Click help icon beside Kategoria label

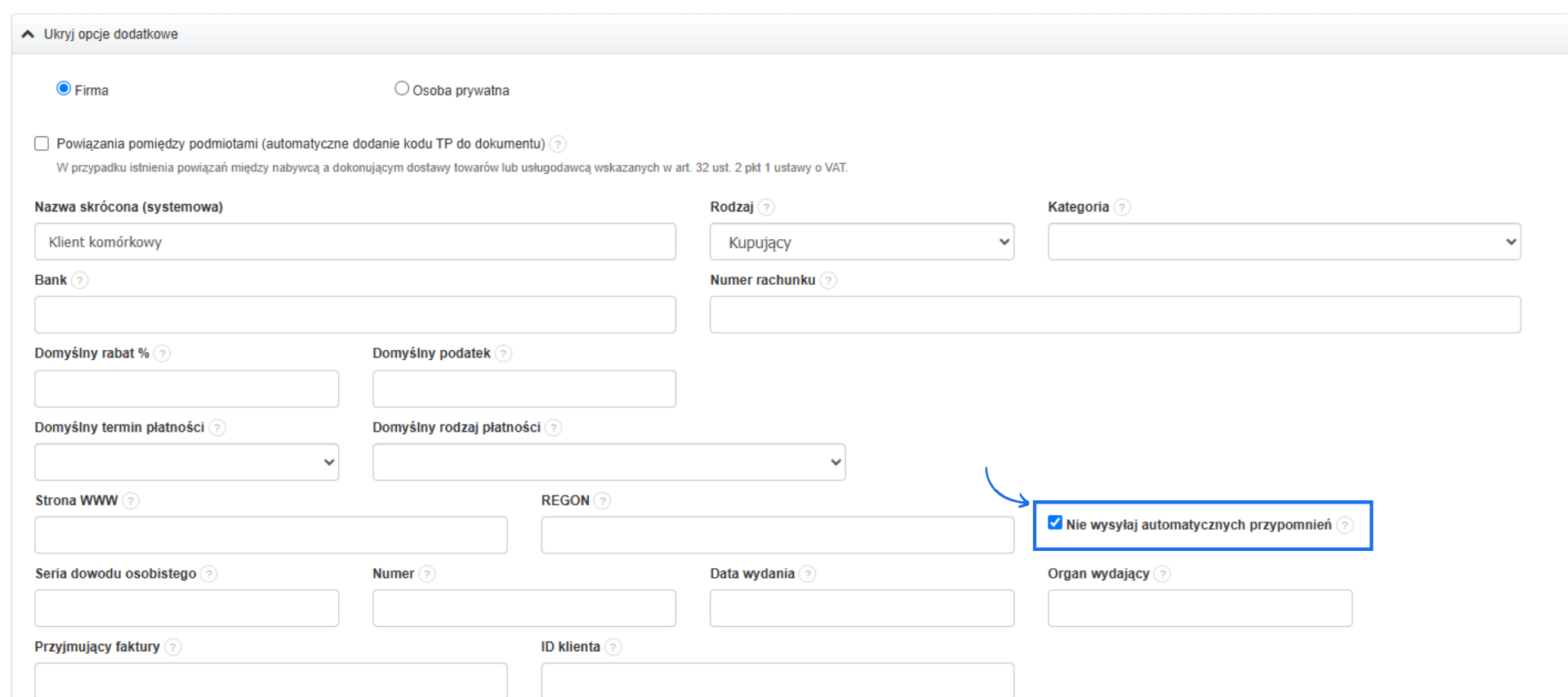click(1122, 207)
